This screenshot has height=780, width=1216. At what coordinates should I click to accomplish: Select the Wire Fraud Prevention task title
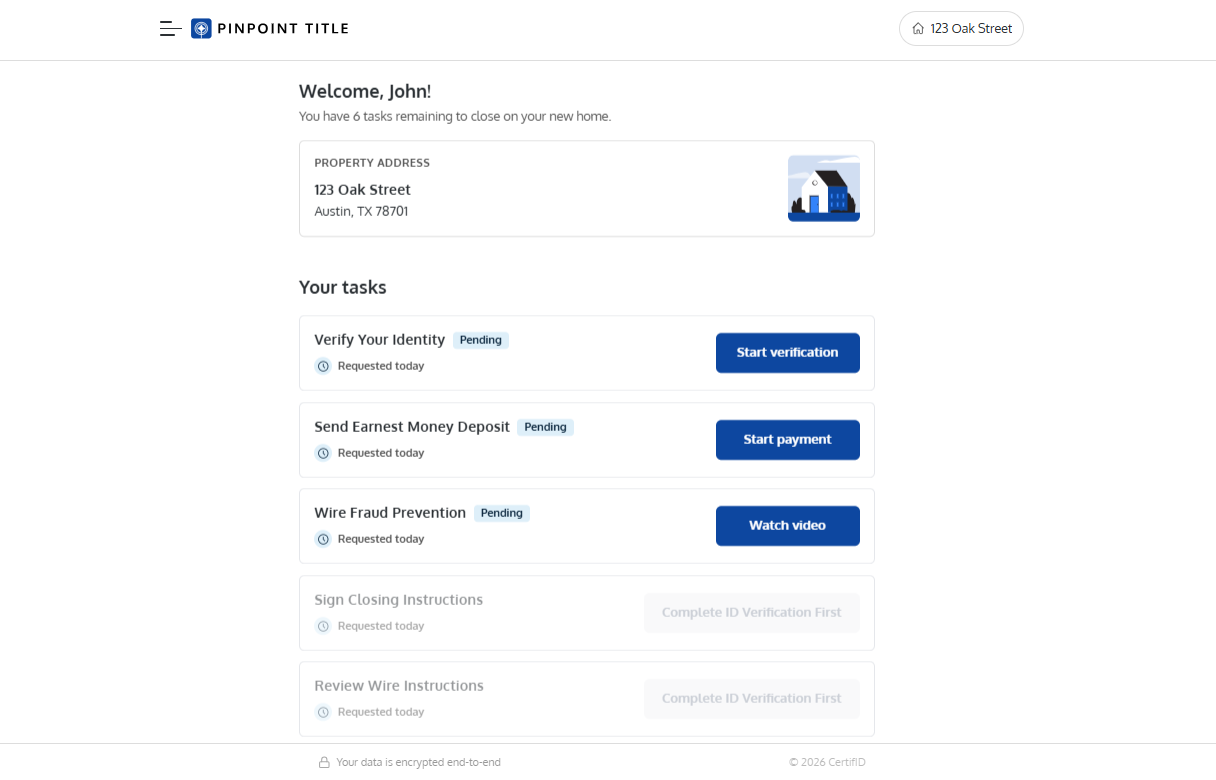click(390, 513)
